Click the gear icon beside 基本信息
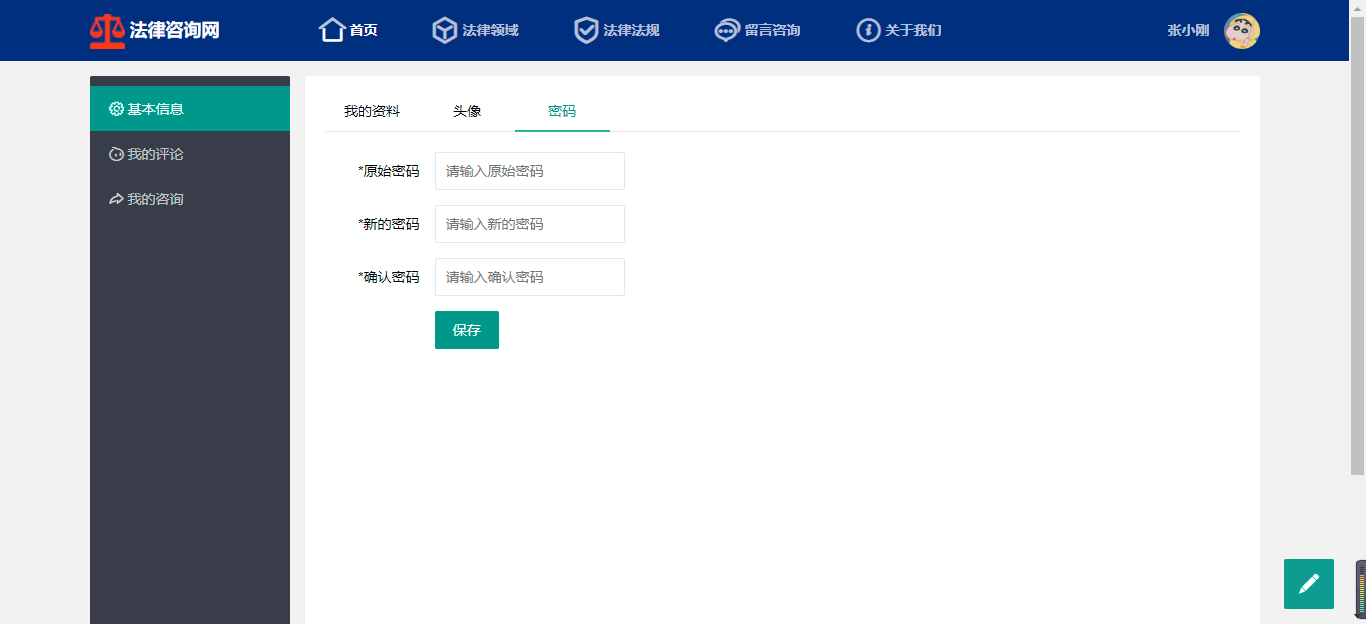The image size is (1366, 624). coord(116,109)
